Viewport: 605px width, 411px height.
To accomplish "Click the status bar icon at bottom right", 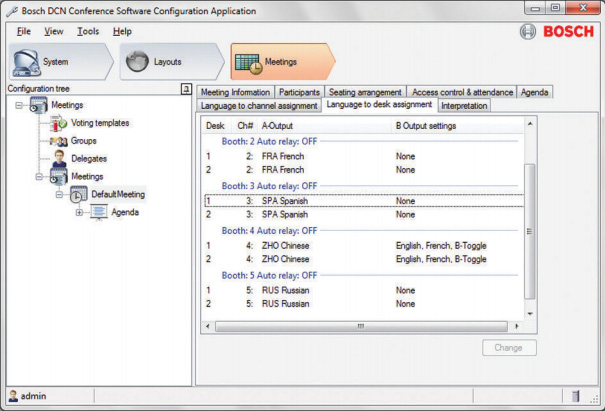I will click(x=576, y=397).
